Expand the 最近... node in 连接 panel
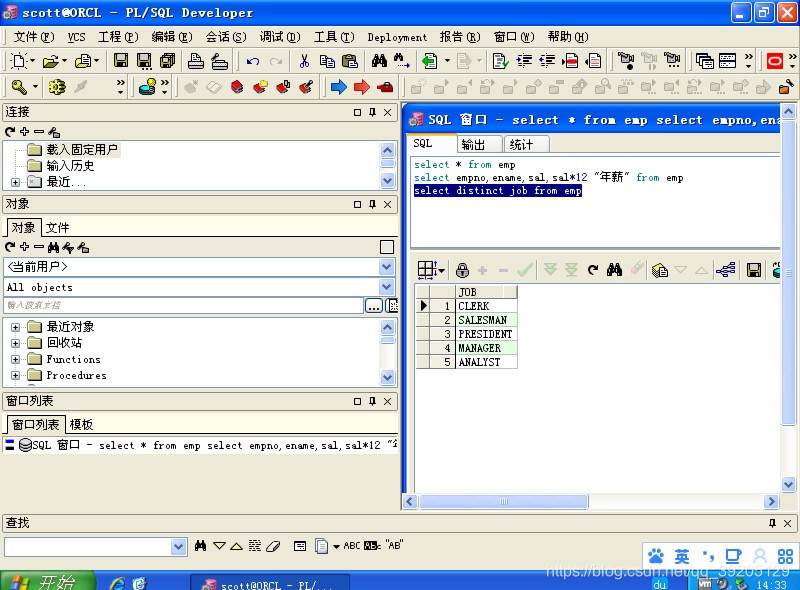This screenshot has height=590, width=800. click(15, 182)
